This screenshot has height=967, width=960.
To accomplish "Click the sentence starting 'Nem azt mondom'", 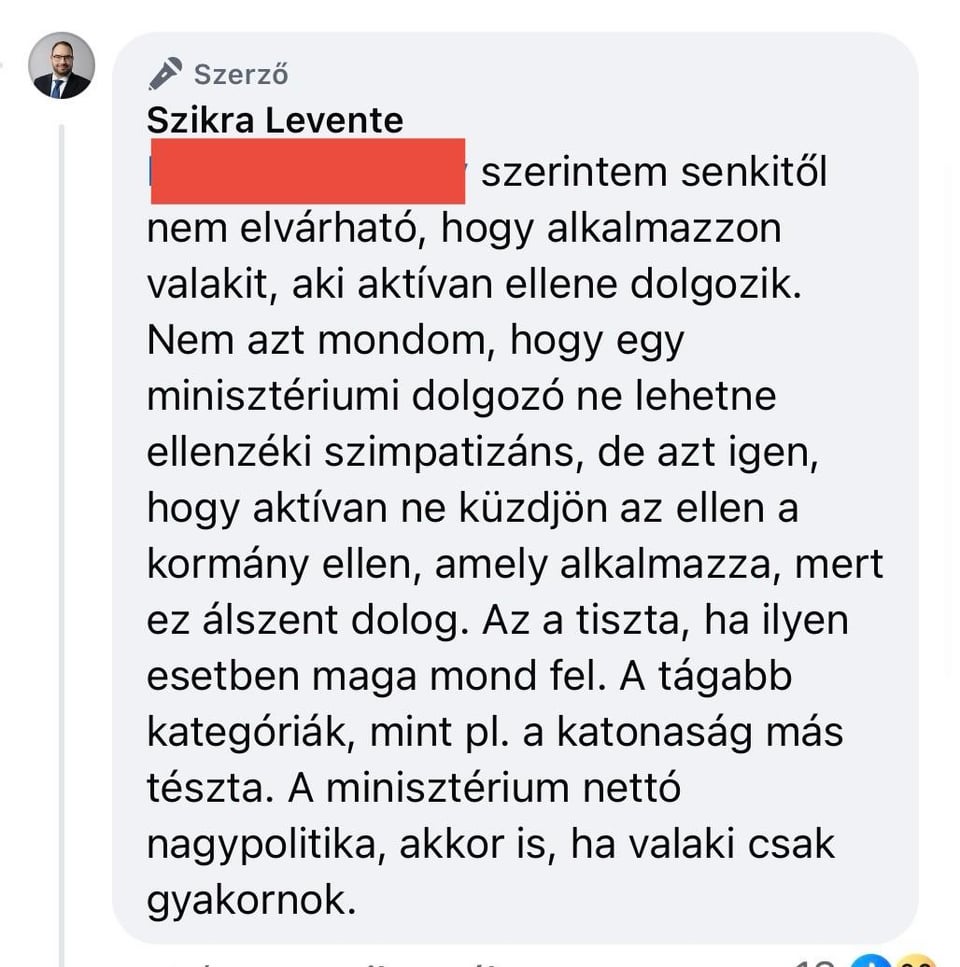I will tap(416, 340).
